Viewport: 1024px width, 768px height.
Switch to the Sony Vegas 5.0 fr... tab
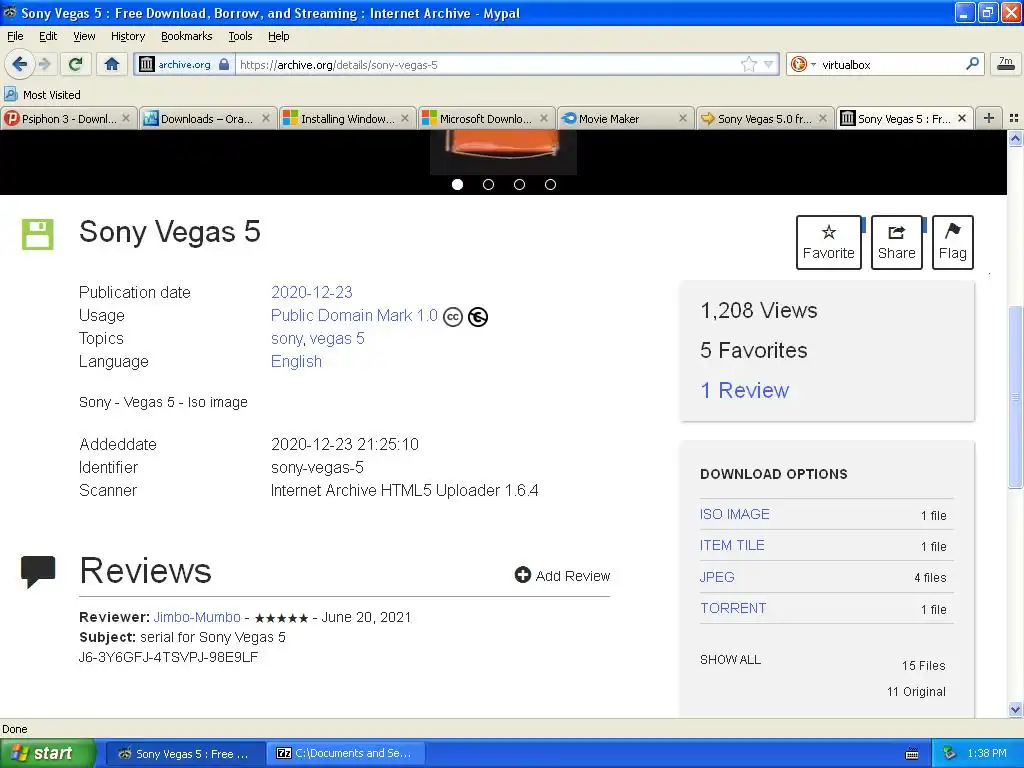pyautogui.click(x=765, y=118)
